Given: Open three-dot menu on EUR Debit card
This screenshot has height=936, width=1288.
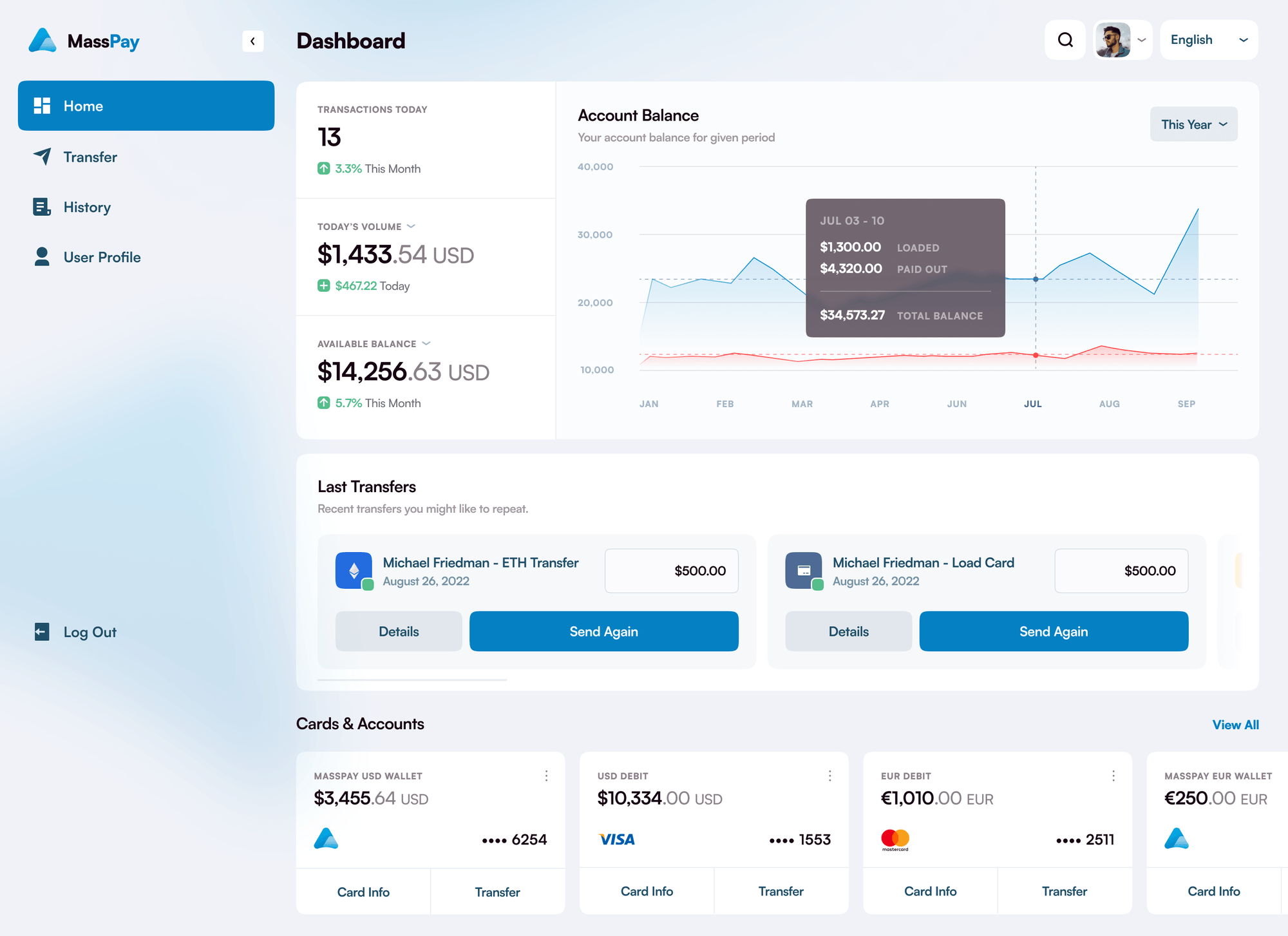Looking at the screenshot, I should 1113,776.
